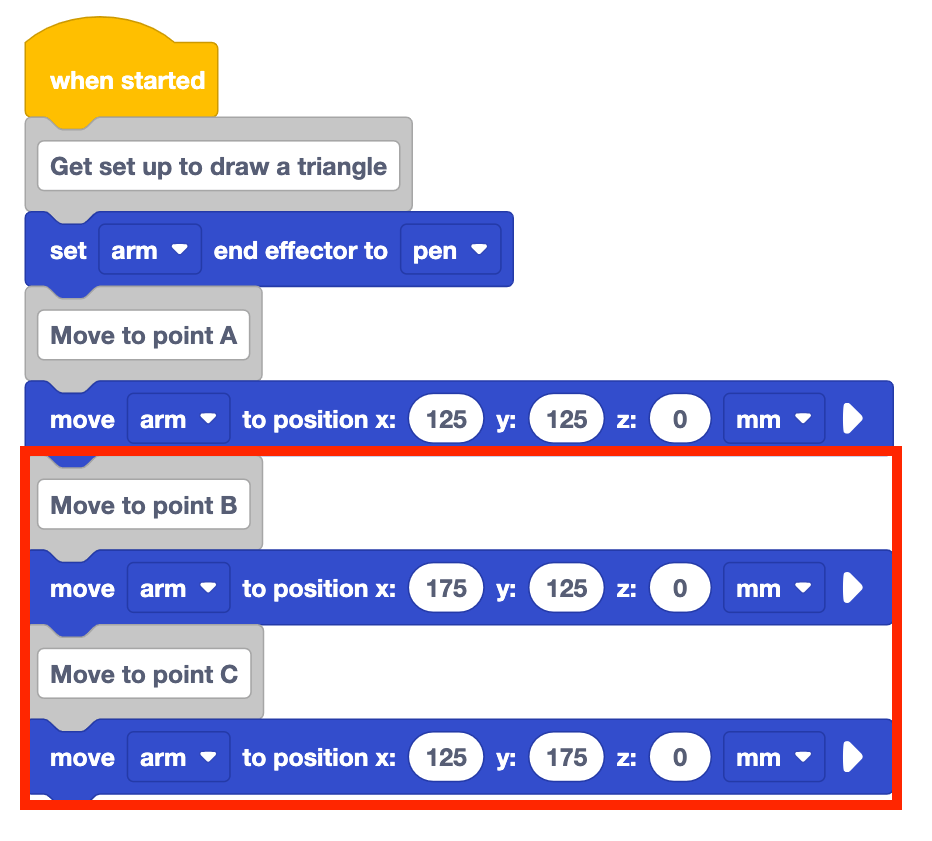The height and width of the screenshot is (841, 932).
Task: Click the z value 0 in the point C move block
Action: coord(680,758)
